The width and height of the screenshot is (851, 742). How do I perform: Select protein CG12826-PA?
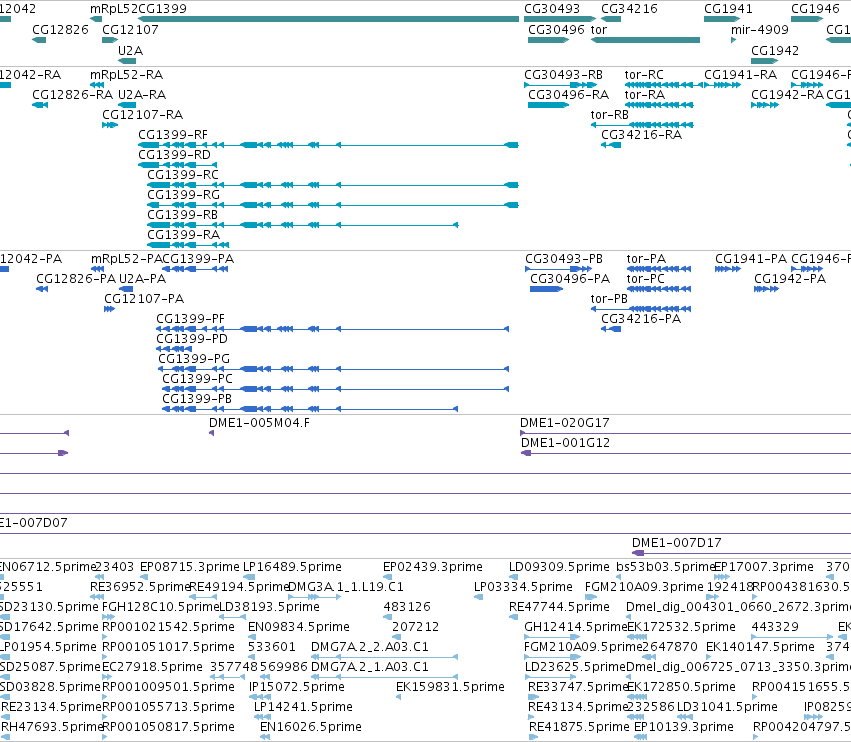(76, 279)
